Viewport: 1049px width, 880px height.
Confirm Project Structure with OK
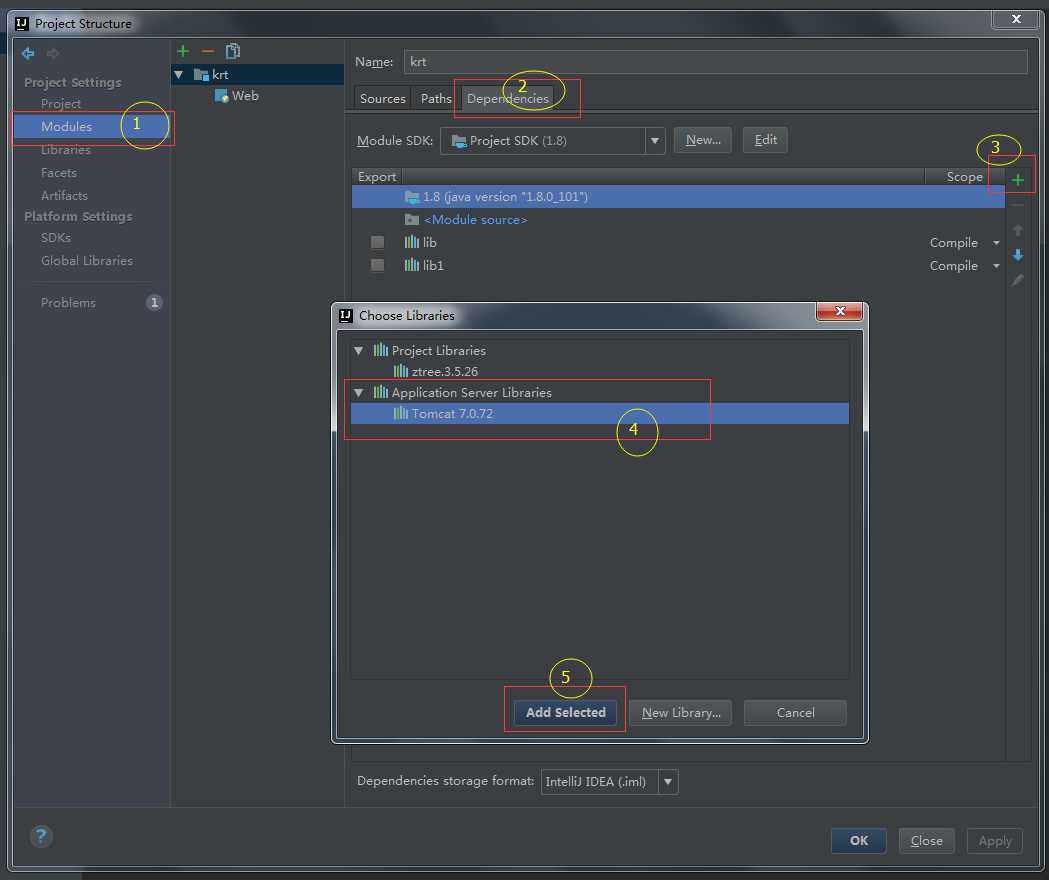point(858,841)
